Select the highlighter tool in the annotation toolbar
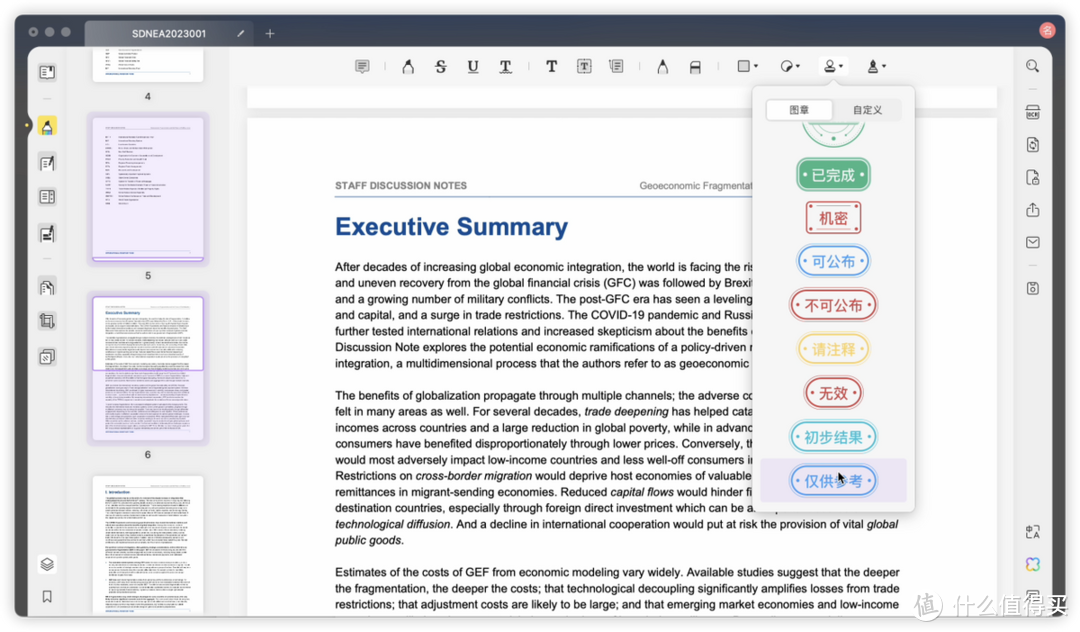Image resolution: width=1080 pixels, height=632 pixels. pyautogui.click(x=408, y=67)
